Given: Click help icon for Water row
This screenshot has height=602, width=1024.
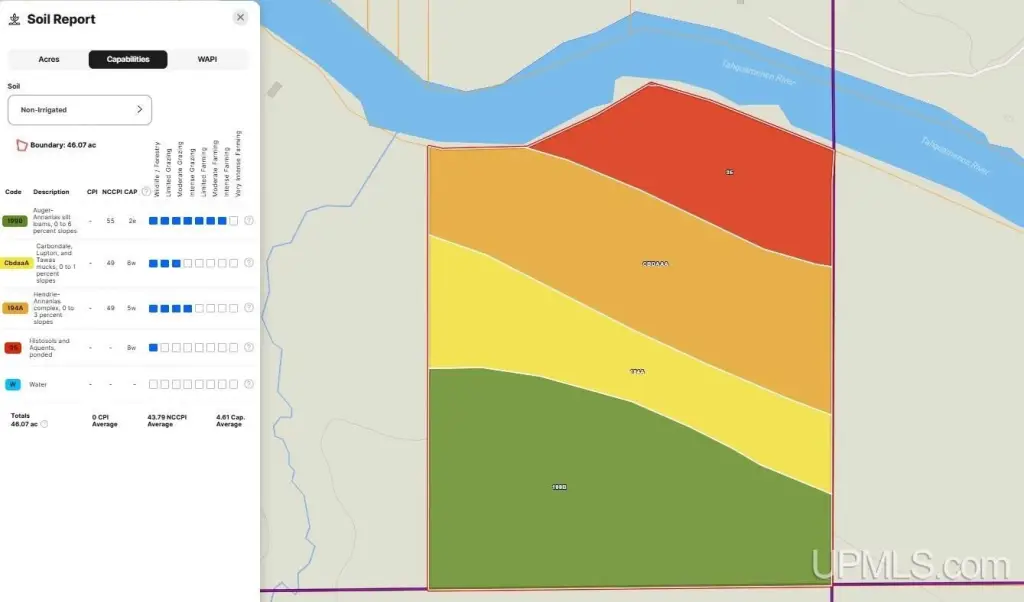Looking at the screenshot, I should click(x=249, y=384).
